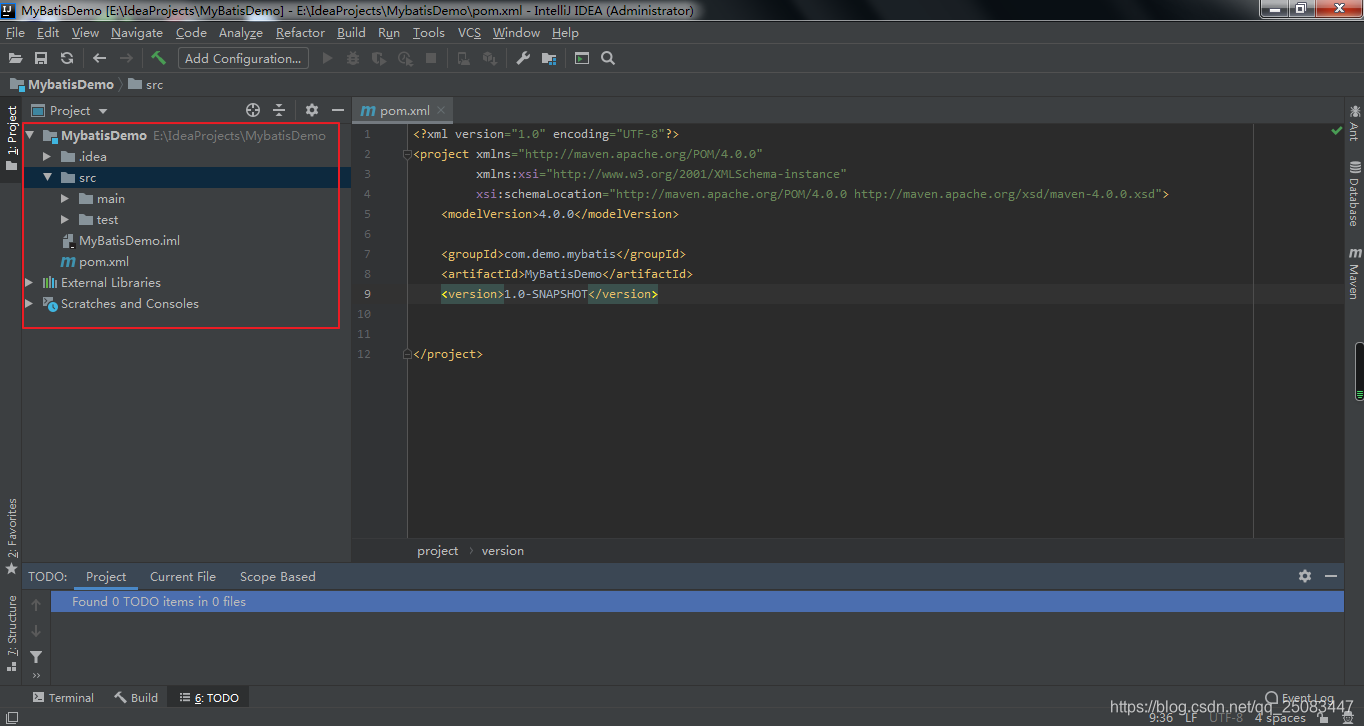
Task: Expand the main folder
Action: (65, 198)
